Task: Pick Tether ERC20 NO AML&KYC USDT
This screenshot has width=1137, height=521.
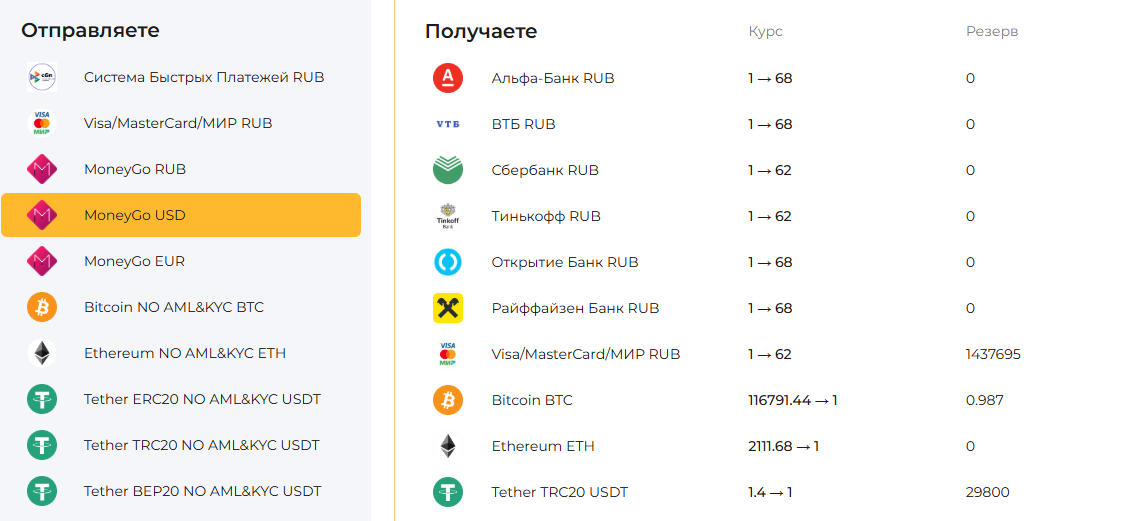Action: pyautogui.click(x=202, y=399)
